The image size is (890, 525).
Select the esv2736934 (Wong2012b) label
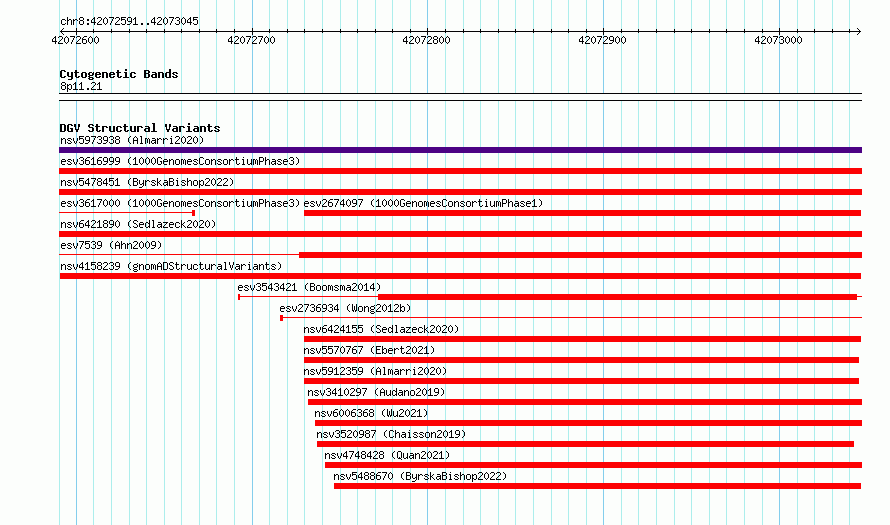click(x=345, y=308)
